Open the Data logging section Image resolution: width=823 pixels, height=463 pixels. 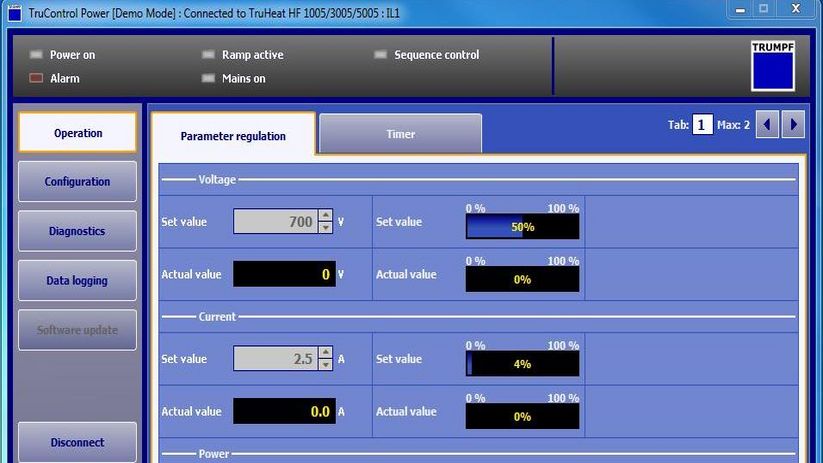77,281
